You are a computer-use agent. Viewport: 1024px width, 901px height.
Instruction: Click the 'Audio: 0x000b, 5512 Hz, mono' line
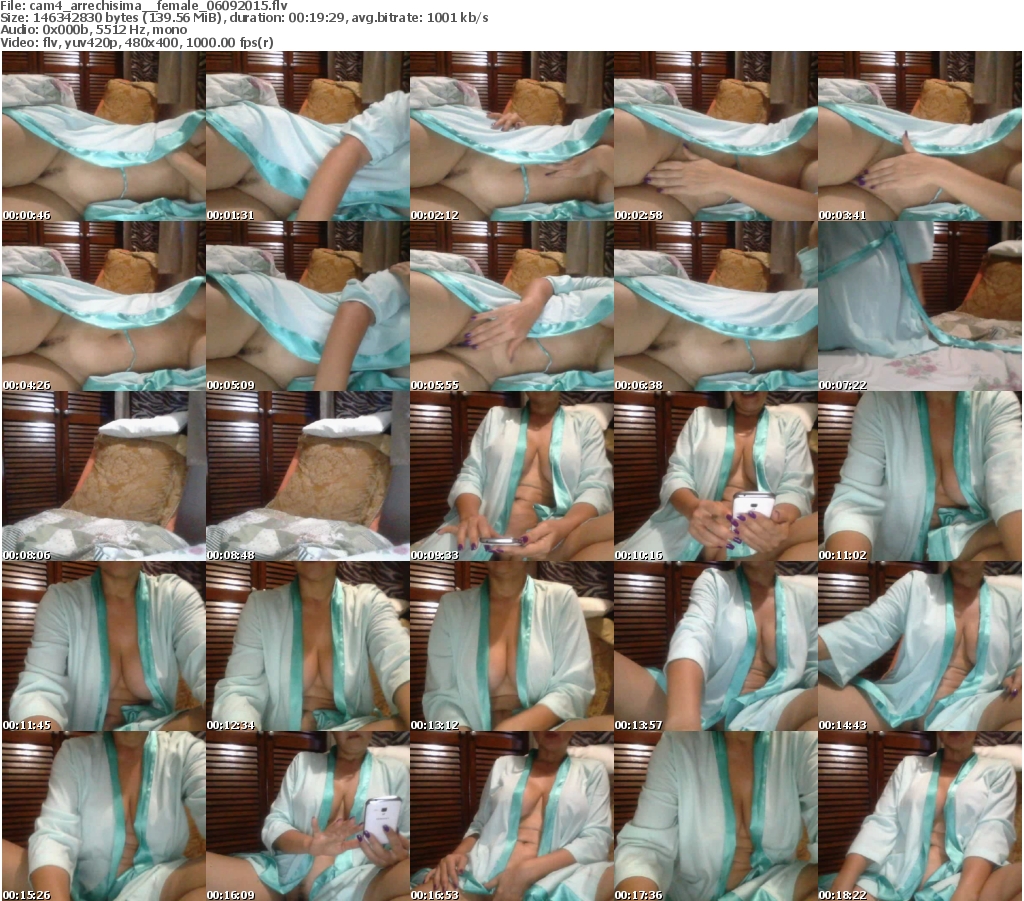pyautogui.click(x=94, y=30)
